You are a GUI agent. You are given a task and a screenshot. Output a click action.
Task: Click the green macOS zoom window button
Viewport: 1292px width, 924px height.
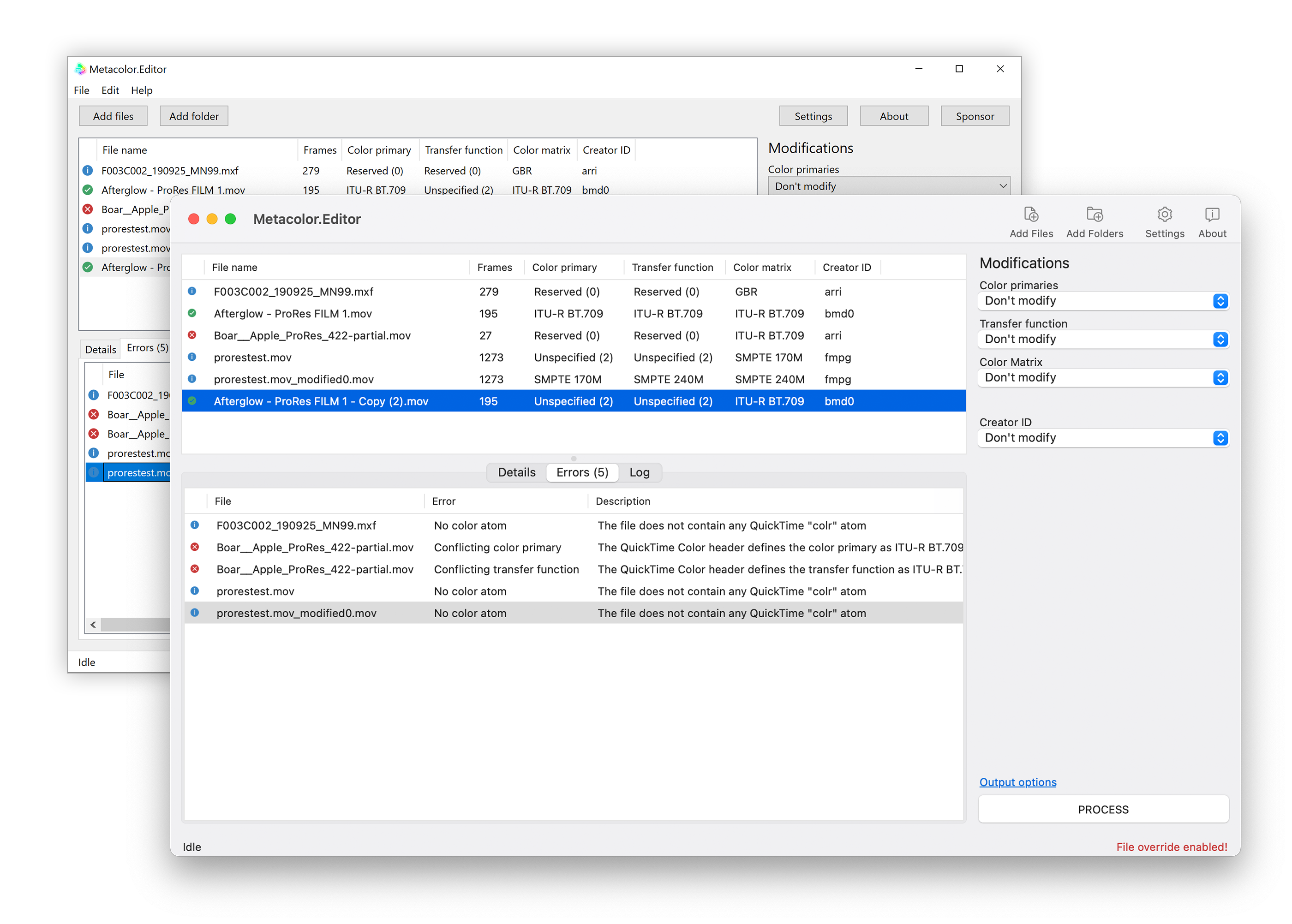pos(231,219)
